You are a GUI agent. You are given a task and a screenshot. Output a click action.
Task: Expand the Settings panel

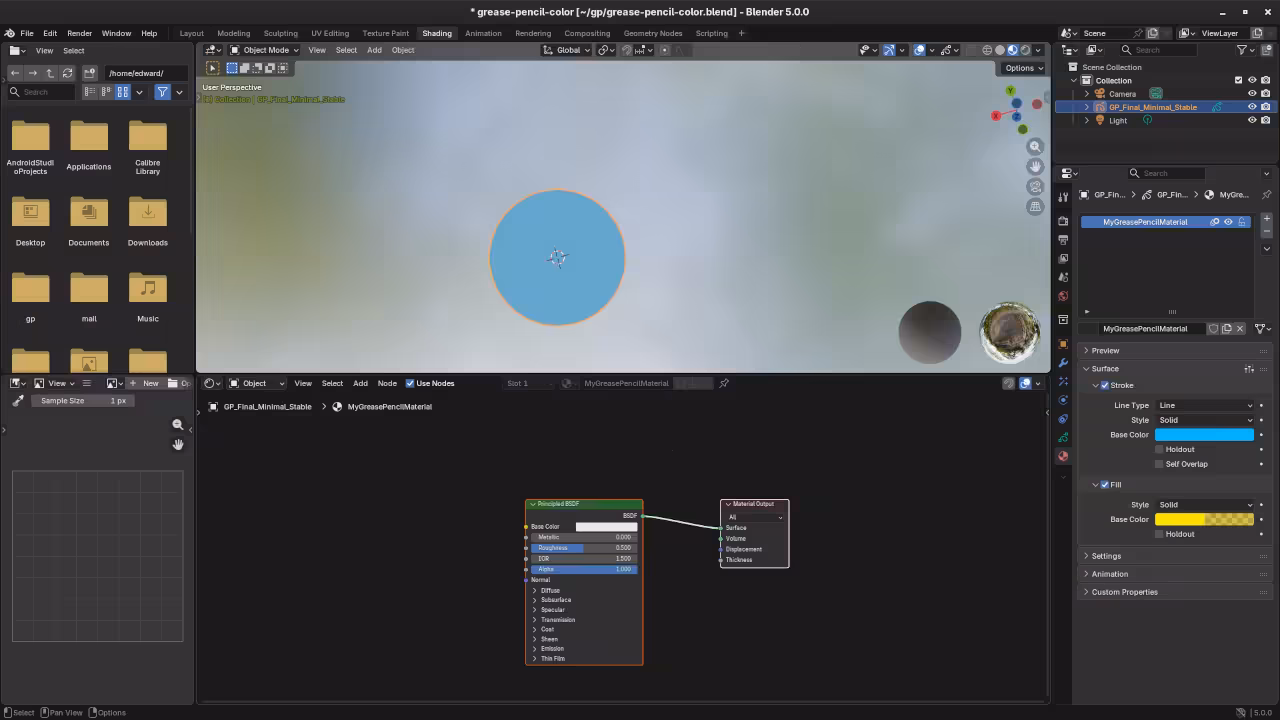coord(1106,556)
